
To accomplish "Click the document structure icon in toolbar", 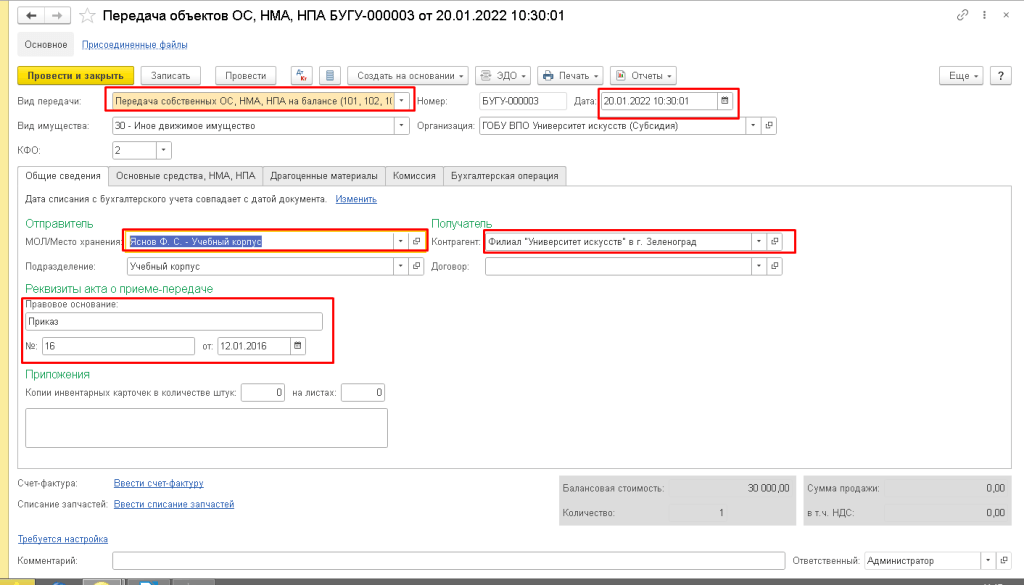I will point(332,76).
